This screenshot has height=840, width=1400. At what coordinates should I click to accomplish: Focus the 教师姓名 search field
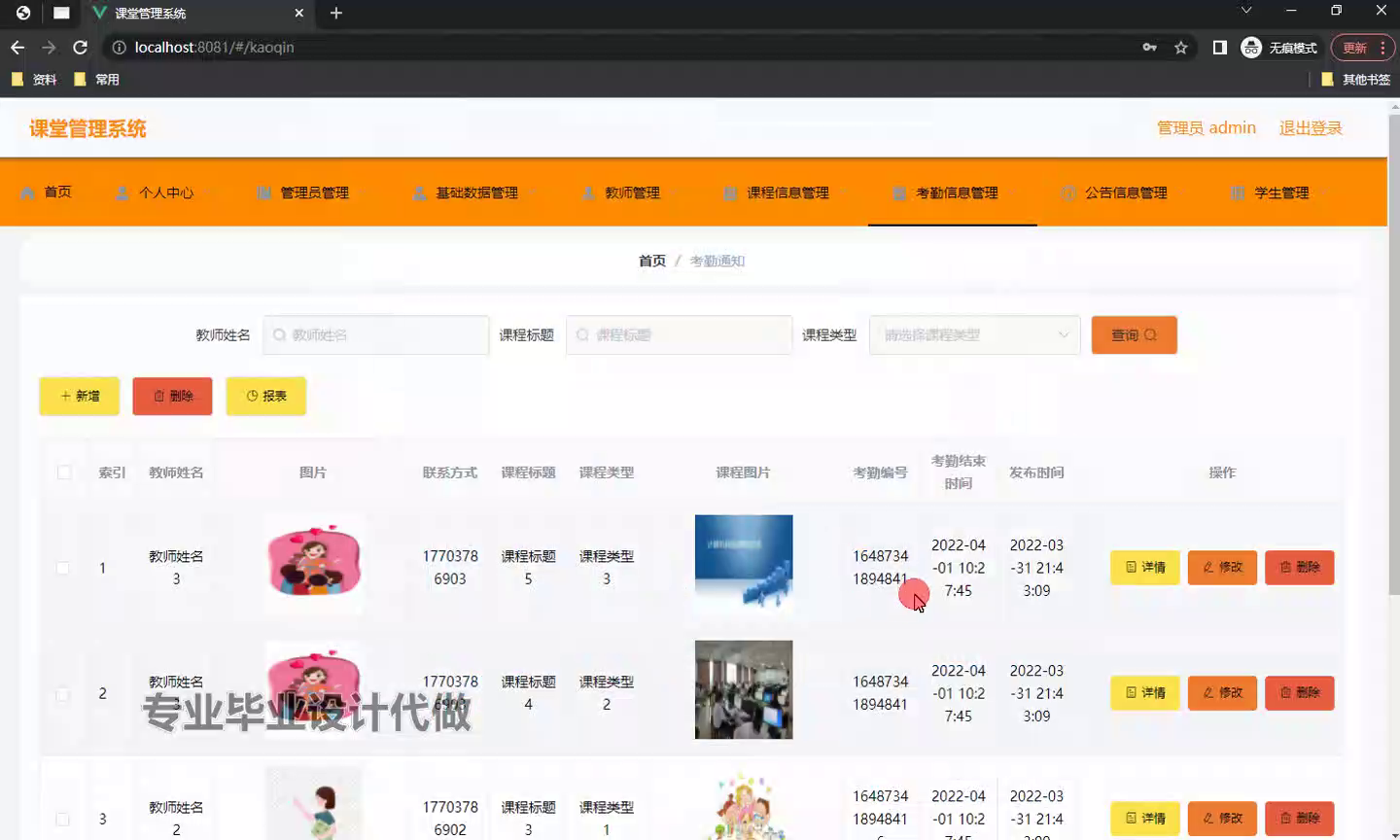click(376, 334)
